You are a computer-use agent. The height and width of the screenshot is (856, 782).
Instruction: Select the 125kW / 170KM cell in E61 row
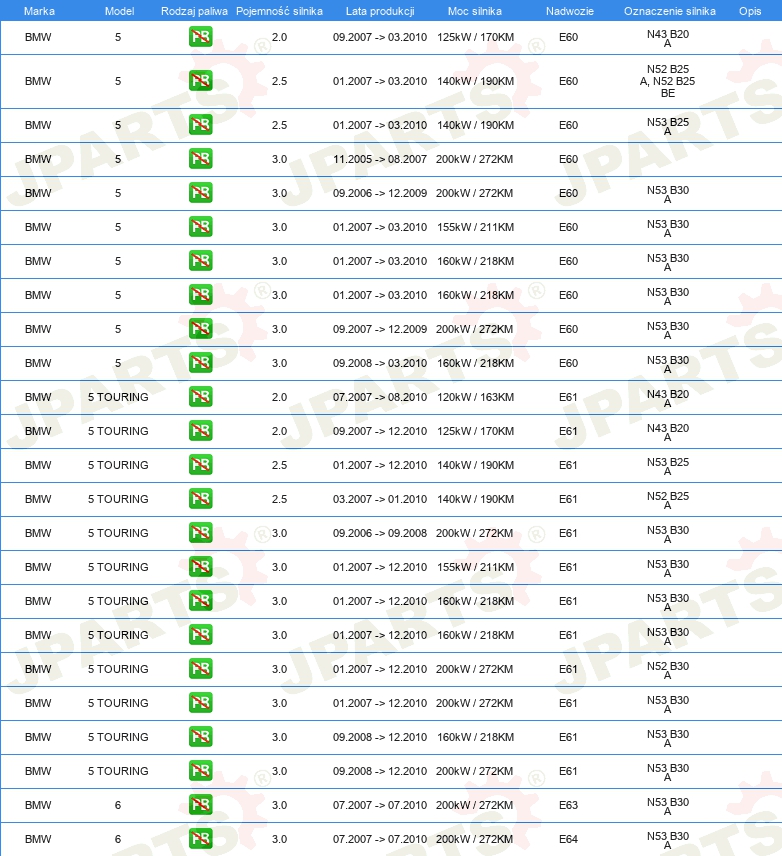pyautogui.click(x=475, y=431)
